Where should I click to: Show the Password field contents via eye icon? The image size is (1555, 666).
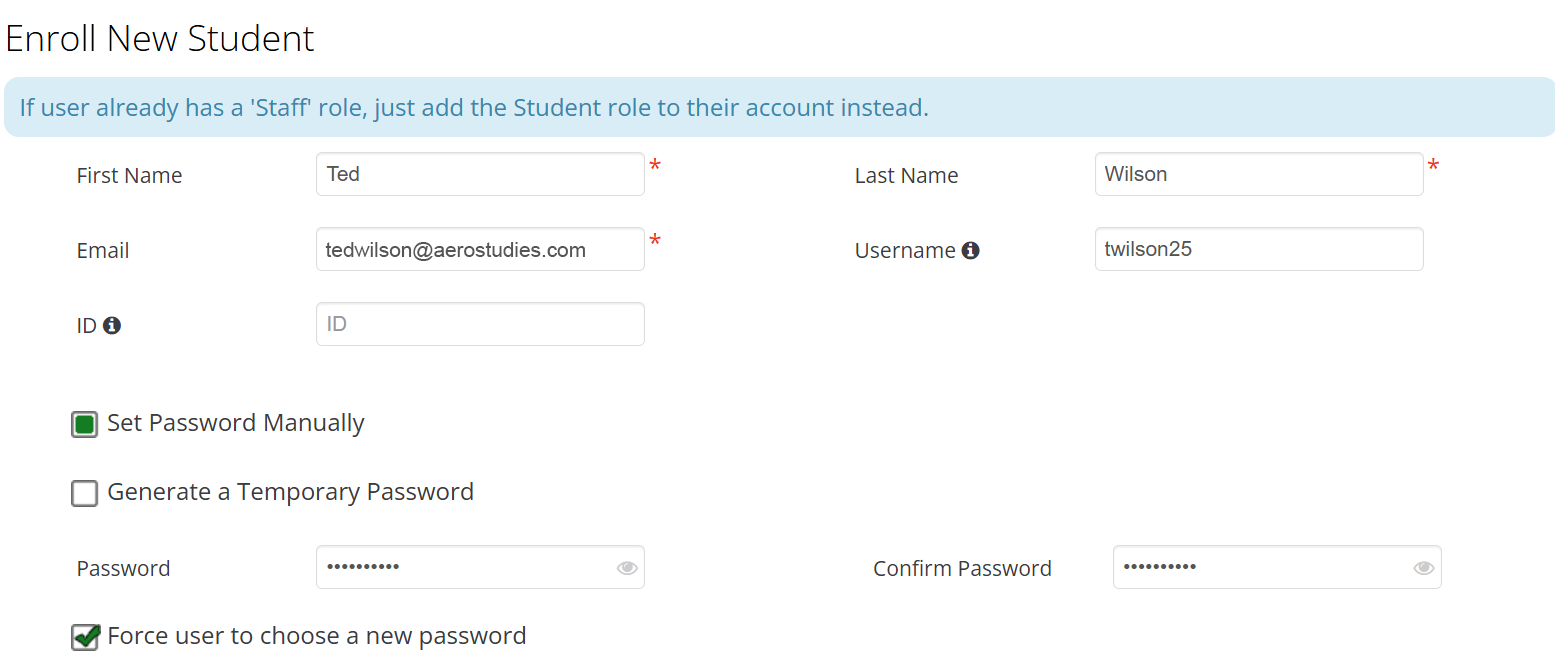627,568
